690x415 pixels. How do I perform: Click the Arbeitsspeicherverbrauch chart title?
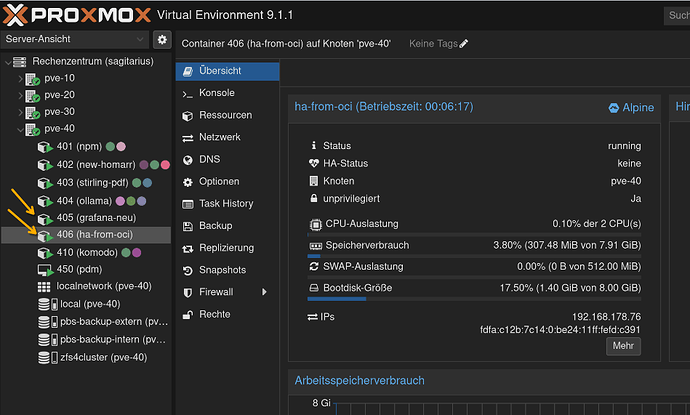[x=360, y=381]
